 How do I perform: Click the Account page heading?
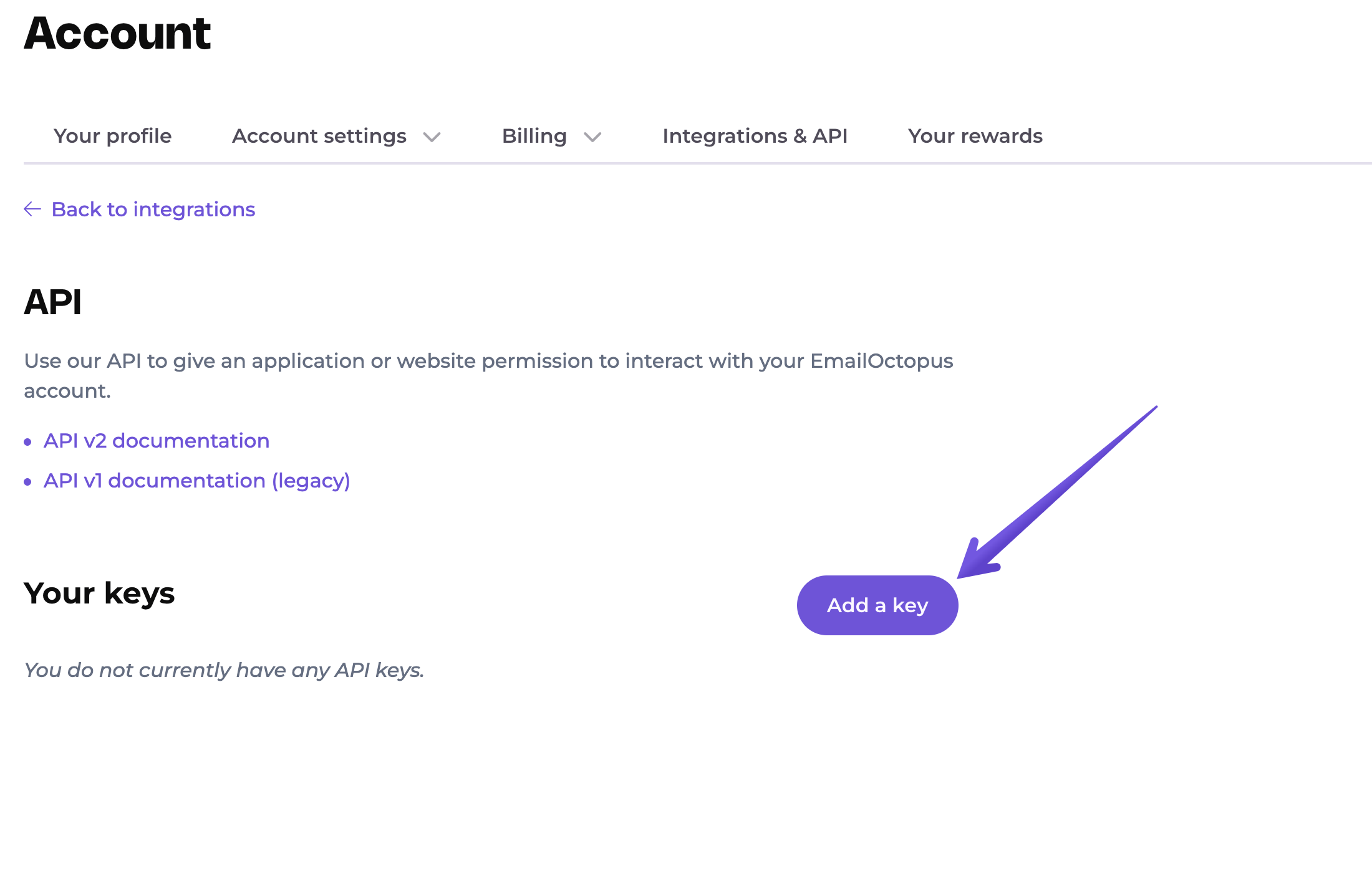click(117, 33)
